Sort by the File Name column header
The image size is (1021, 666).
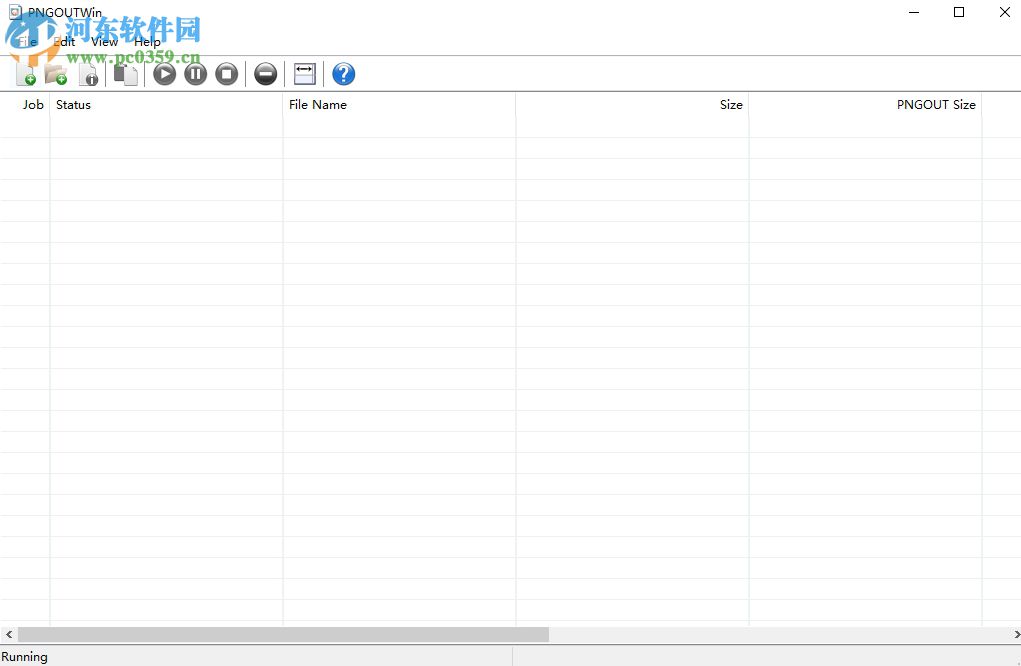pos(399,105)
